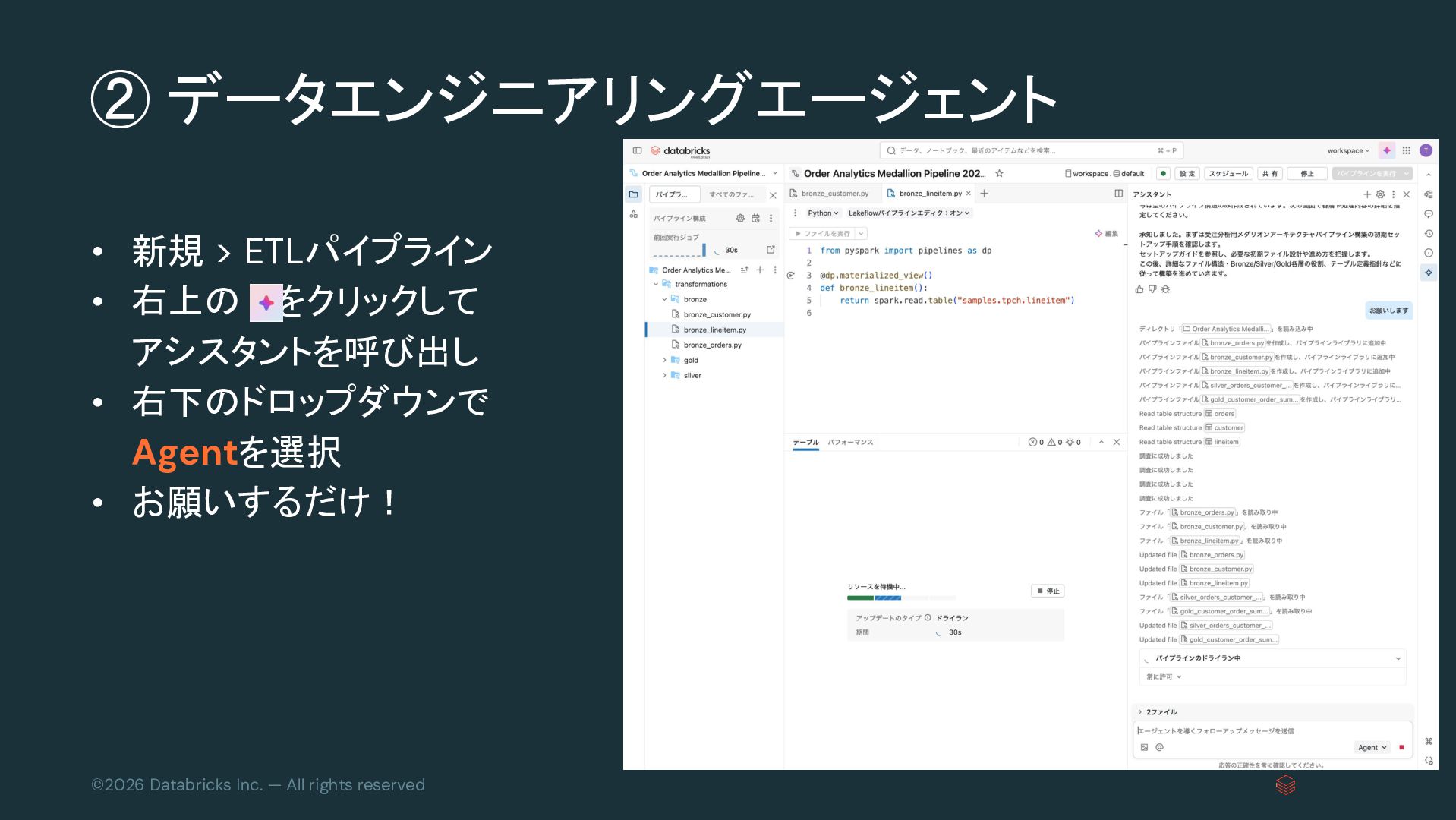Click the 共有 button
1456x820 pixels.
click(1270, 174)
